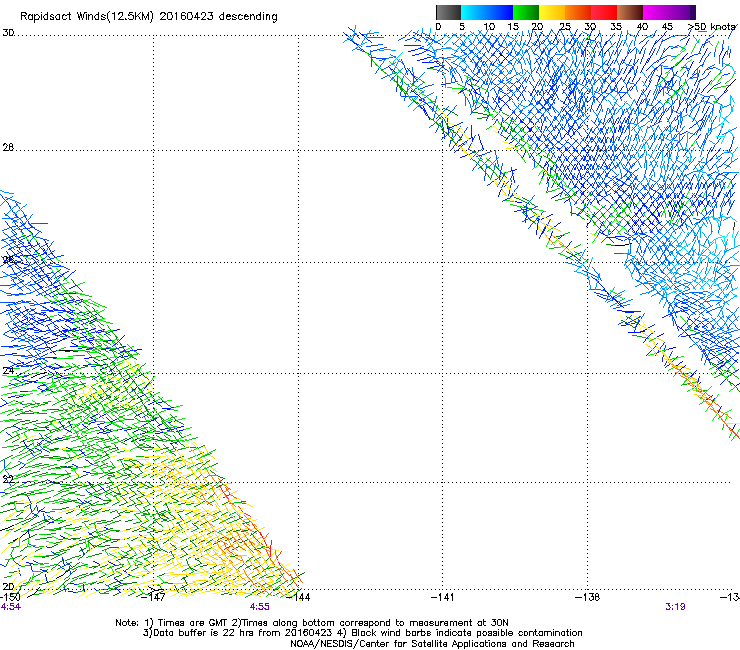The width and height of the screenshot is (740, 650).
Task: Click the '25' label under the color scale
Action: 565,27
